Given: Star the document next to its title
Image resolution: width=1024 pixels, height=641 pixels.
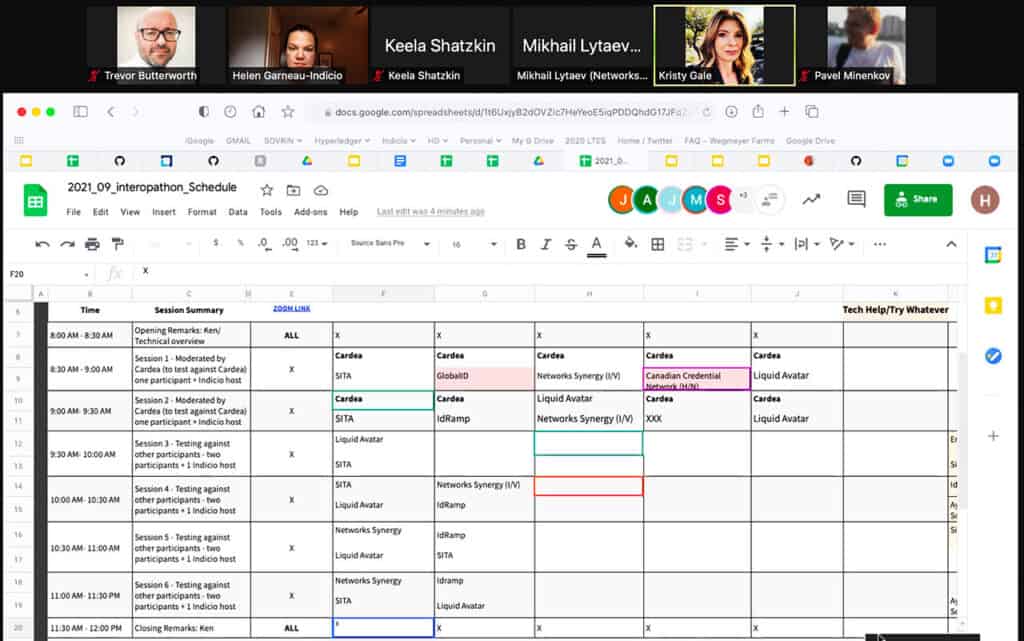Looking at the screenshot, I should tap(266, 190).
